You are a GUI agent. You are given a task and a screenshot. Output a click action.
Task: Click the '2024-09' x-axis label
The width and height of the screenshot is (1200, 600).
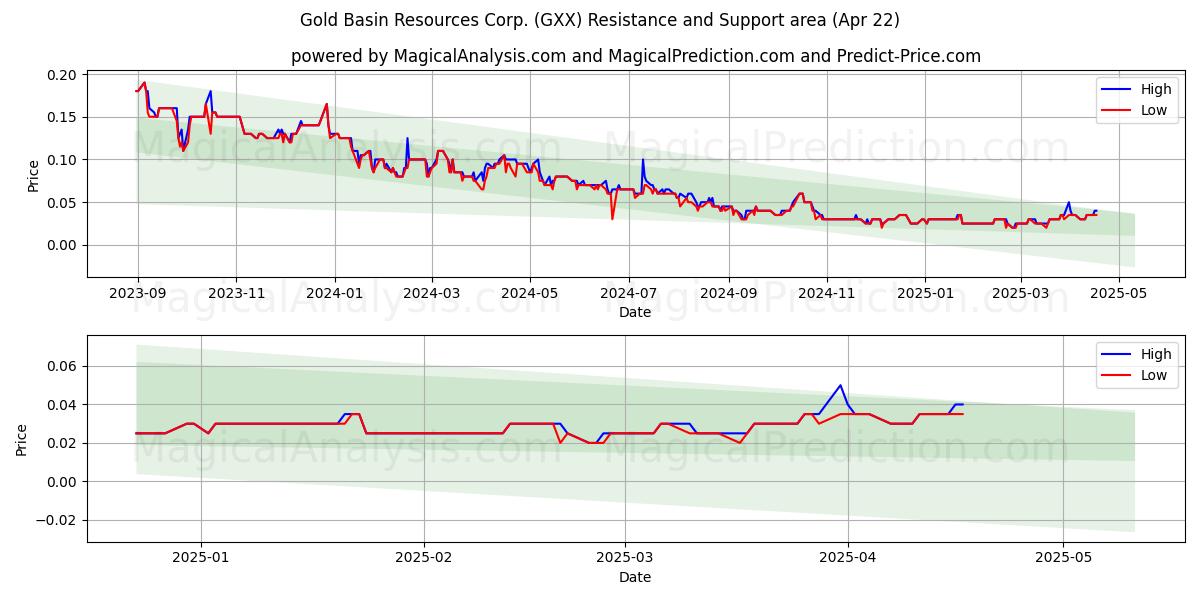tap(728, 292)
